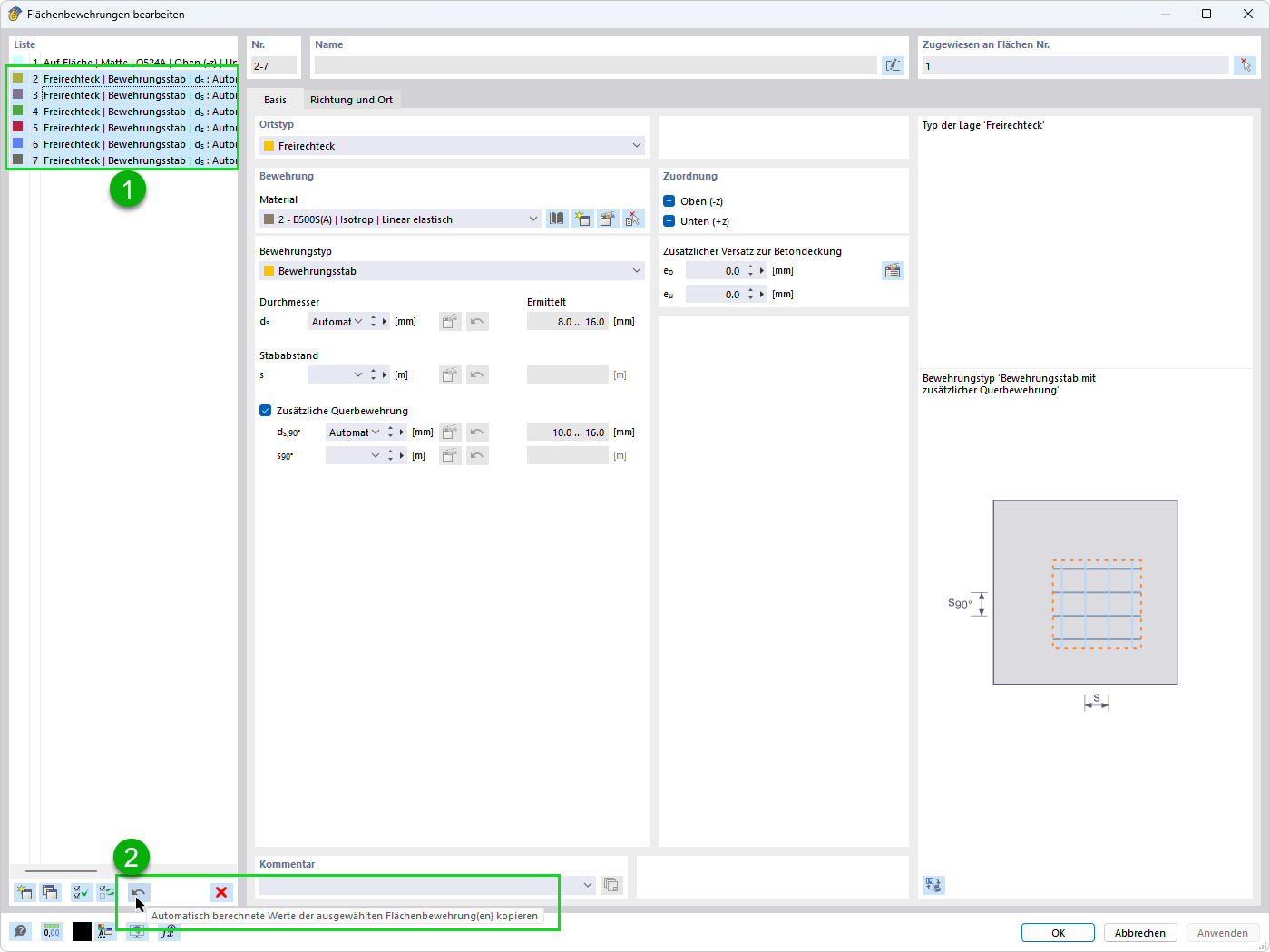Open the Bewehrungstyp Bewehrungsstab dropdown
1270x952 pixels.
[452, 270]
